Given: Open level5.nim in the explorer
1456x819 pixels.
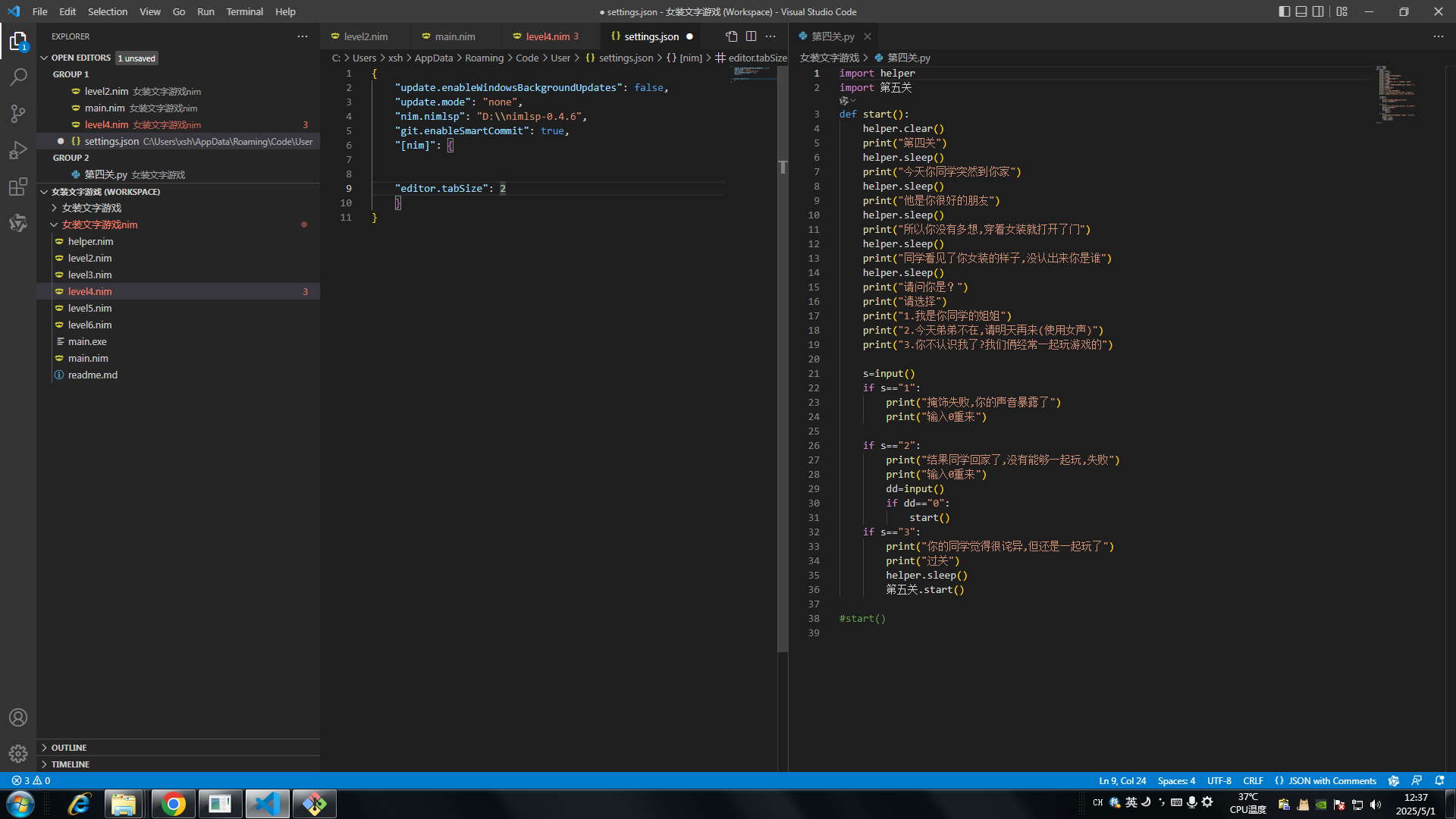Looking at the screenshot, I should click(x=89, y=308).
